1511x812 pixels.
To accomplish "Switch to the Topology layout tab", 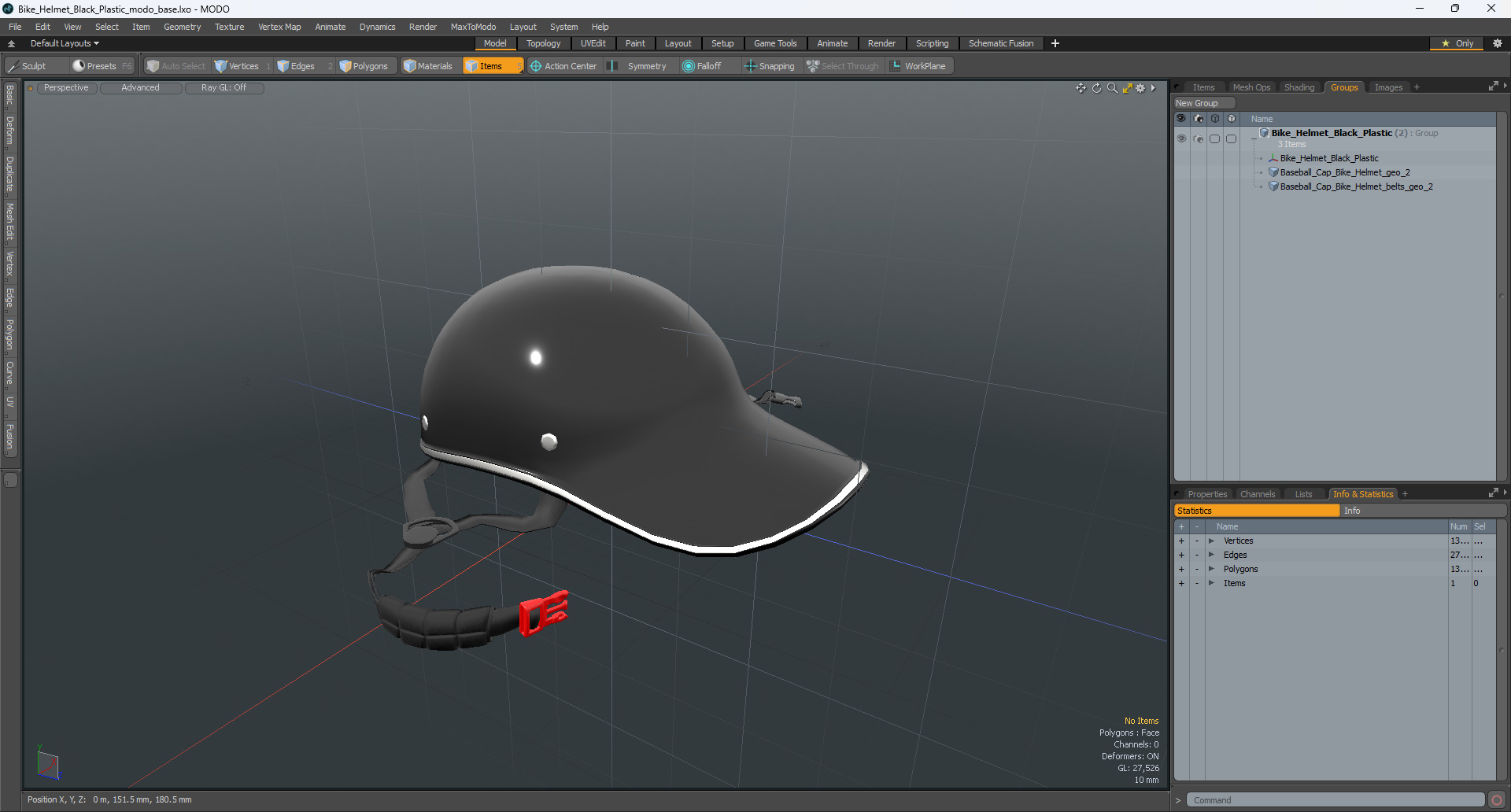I will click(543, 43).
